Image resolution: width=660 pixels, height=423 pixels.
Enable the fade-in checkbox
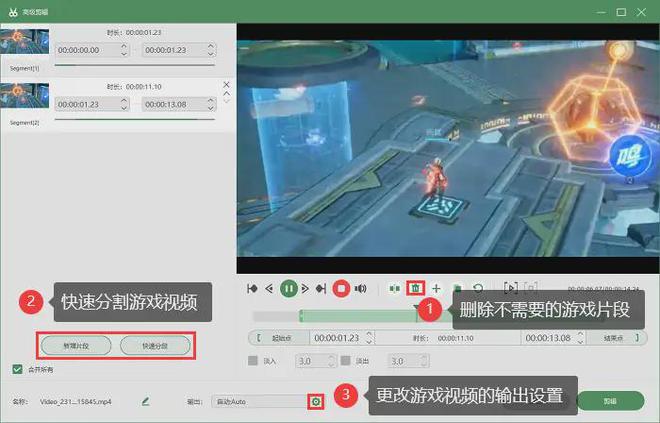pyautogui.click(x=253, y=361)
